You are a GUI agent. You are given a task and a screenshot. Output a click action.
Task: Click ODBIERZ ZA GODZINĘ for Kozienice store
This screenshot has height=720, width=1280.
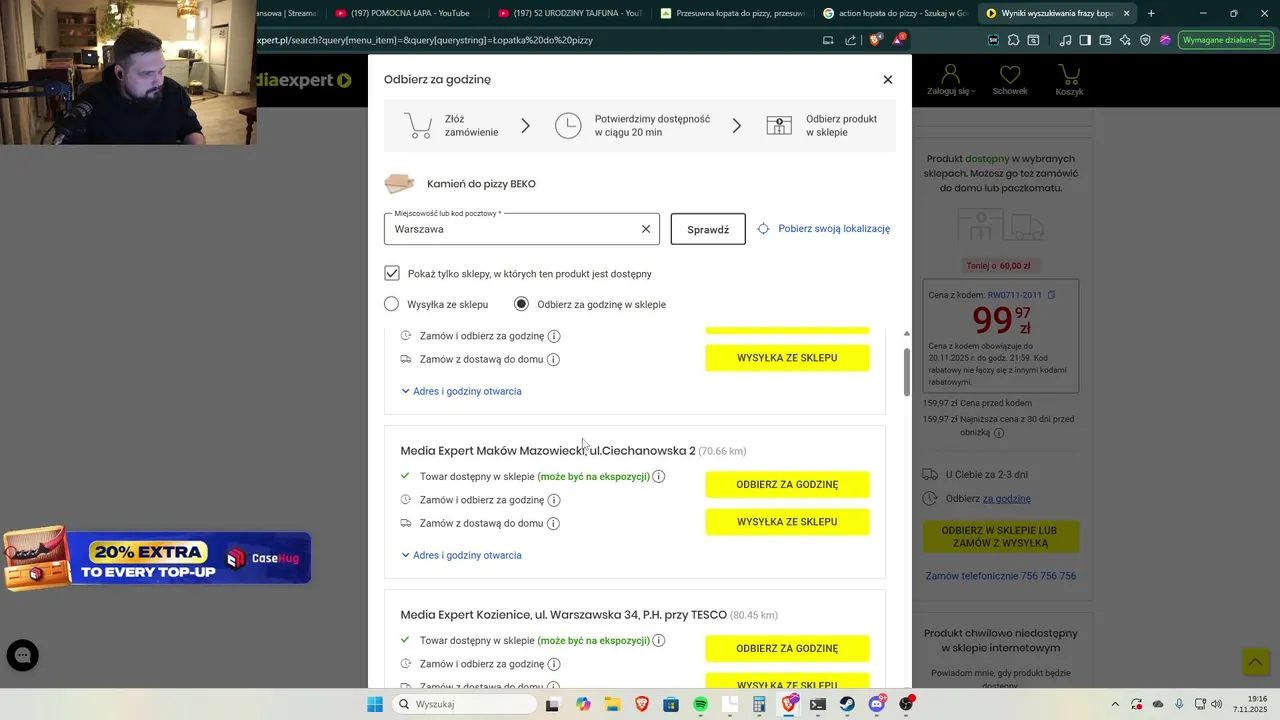point(787,649)
